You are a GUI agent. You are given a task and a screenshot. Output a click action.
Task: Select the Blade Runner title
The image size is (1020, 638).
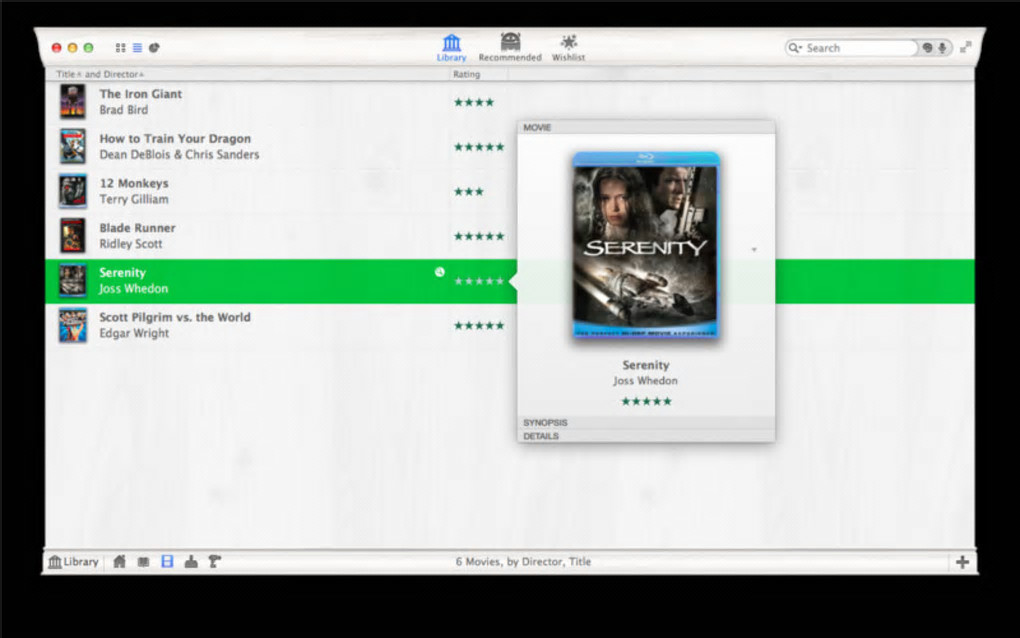click(x=137, y=228)
